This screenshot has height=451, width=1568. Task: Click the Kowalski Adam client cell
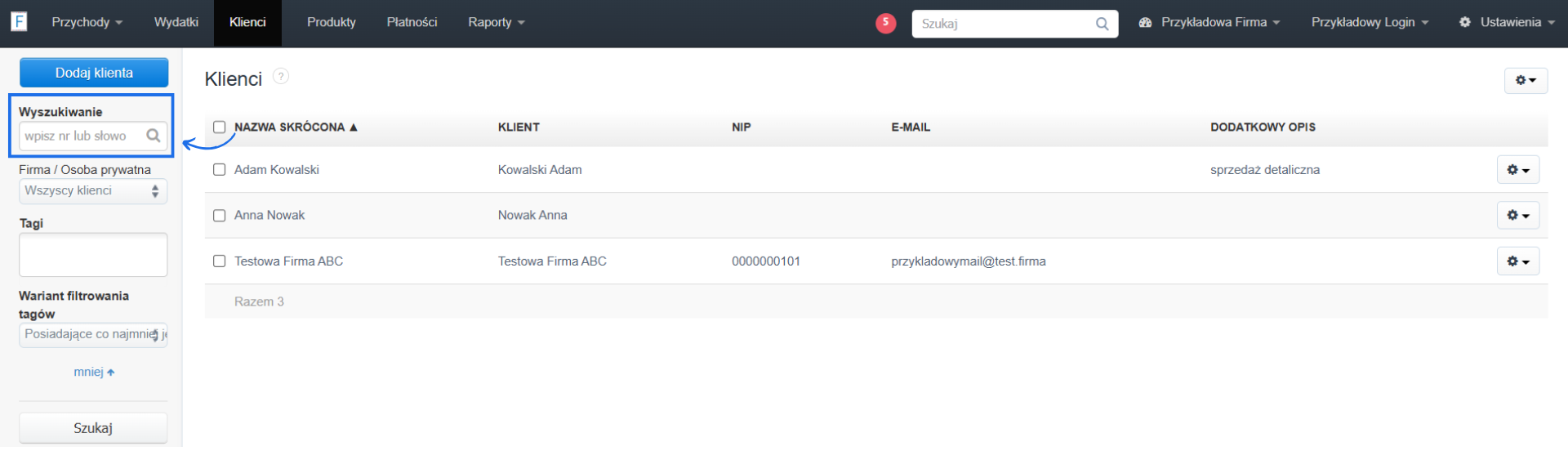tap(540, 171)
